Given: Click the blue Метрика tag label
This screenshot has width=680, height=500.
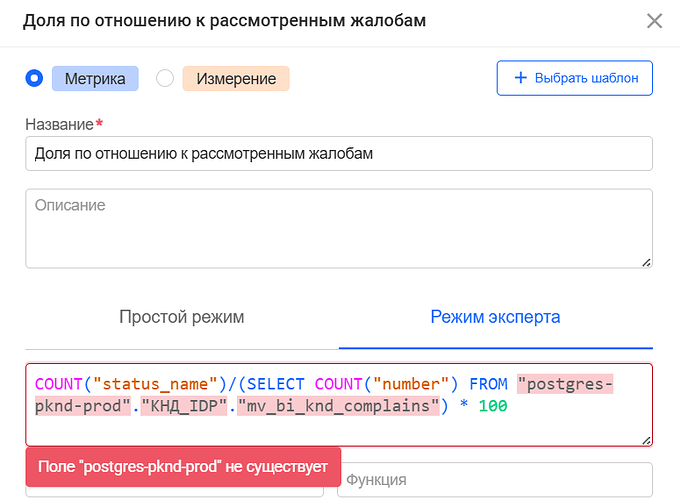Looking at the screenshot, I should pos(95,78).
